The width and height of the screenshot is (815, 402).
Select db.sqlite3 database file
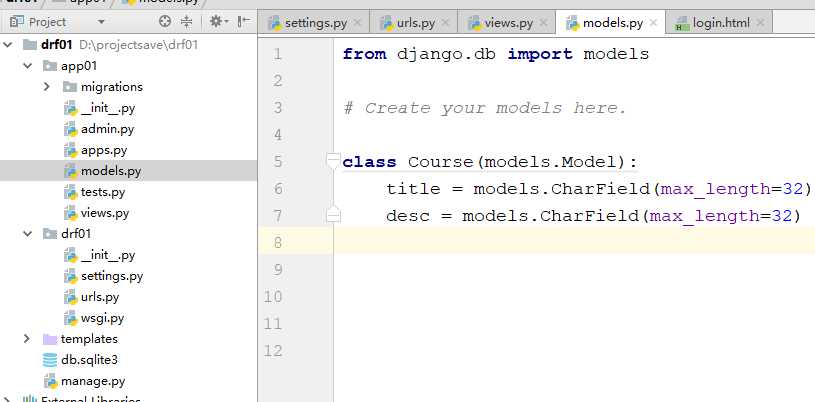pos(89,360)
